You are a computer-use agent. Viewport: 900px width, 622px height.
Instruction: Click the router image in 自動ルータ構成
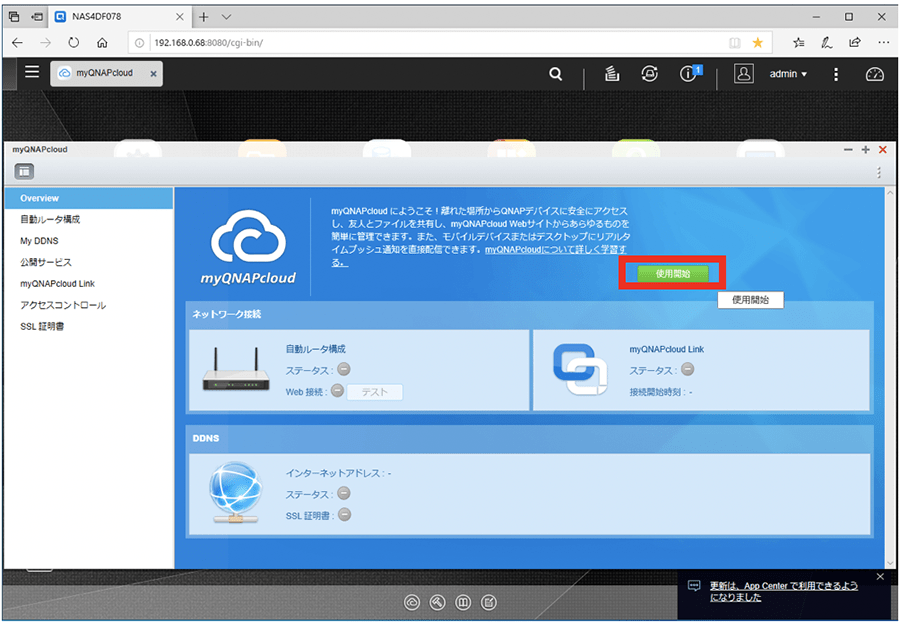[236, 370]
